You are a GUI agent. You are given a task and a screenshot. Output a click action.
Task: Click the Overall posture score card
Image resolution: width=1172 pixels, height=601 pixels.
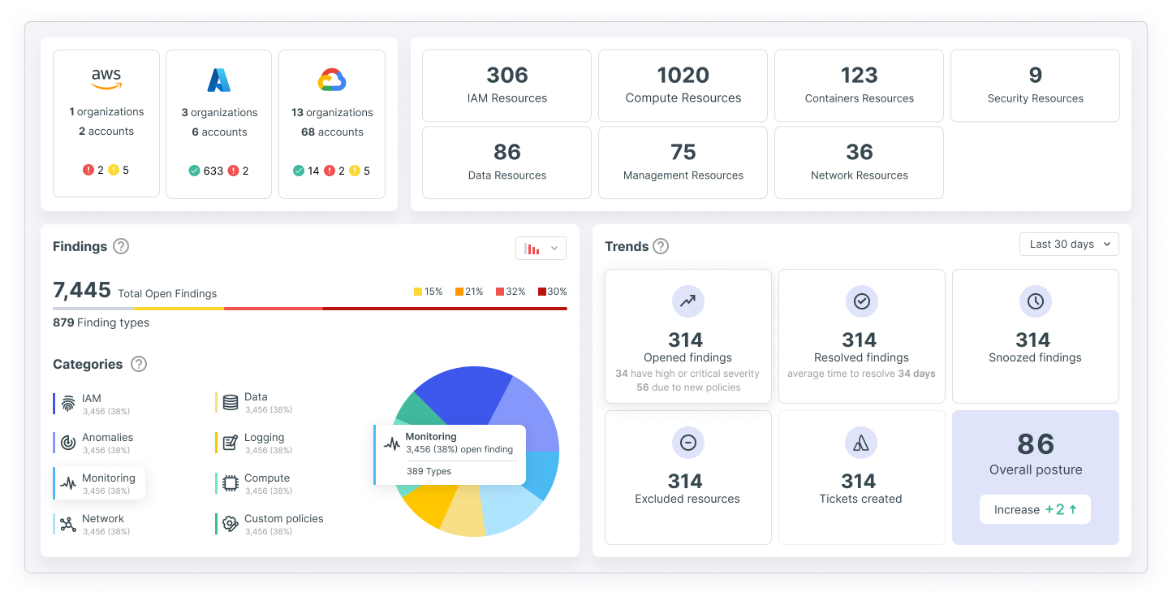point(1035,477)
